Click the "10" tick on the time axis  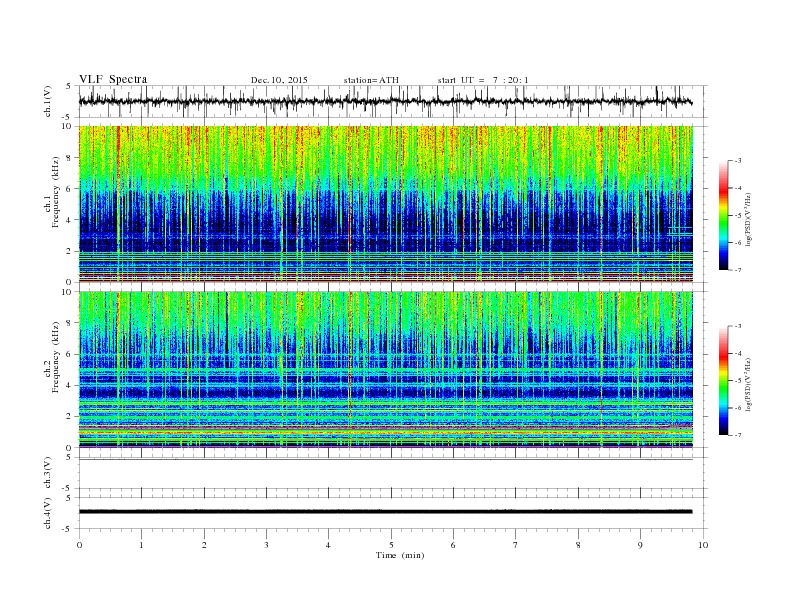(703, 545)
